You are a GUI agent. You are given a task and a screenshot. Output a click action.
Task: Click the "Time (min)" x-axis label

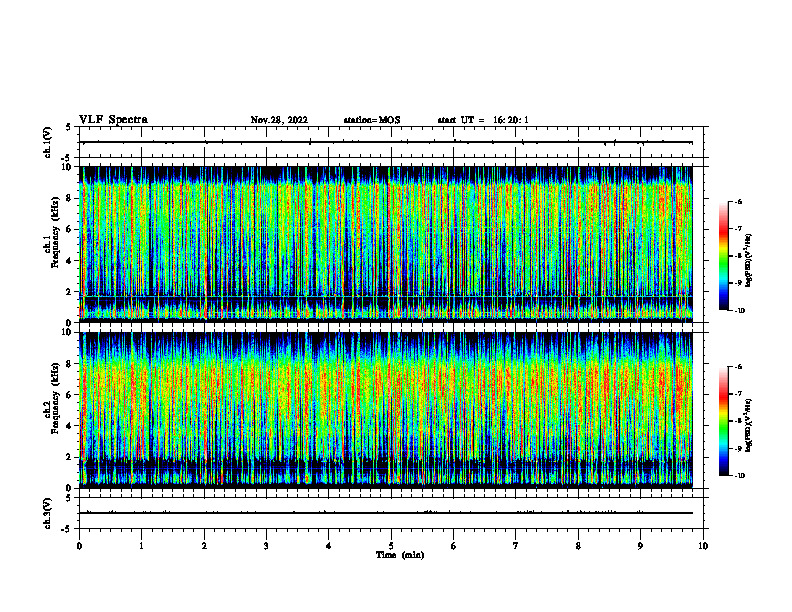(400, 555)
